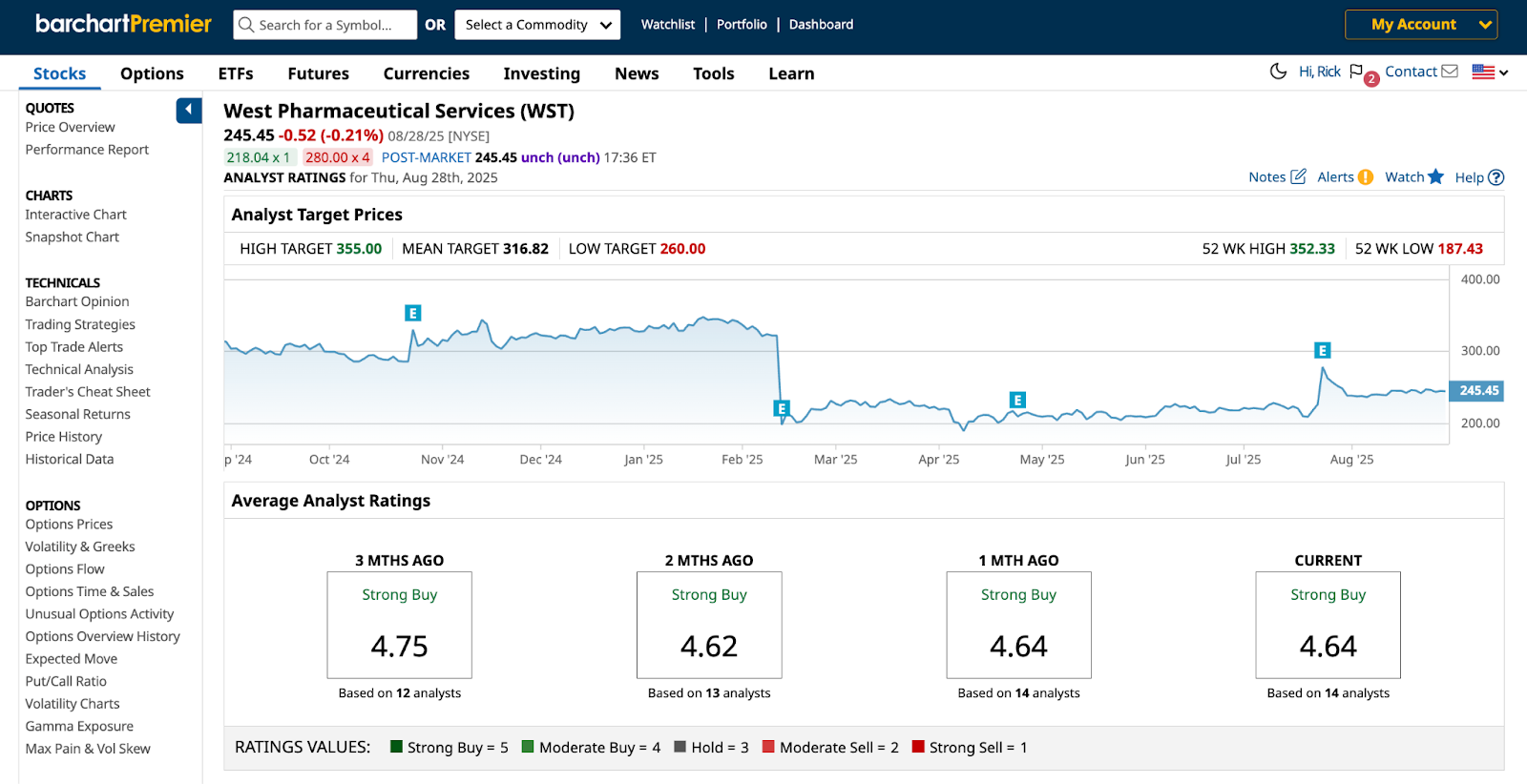Open Unusual Options Activity
1527x784 pixels.
[x=99, y=614]
